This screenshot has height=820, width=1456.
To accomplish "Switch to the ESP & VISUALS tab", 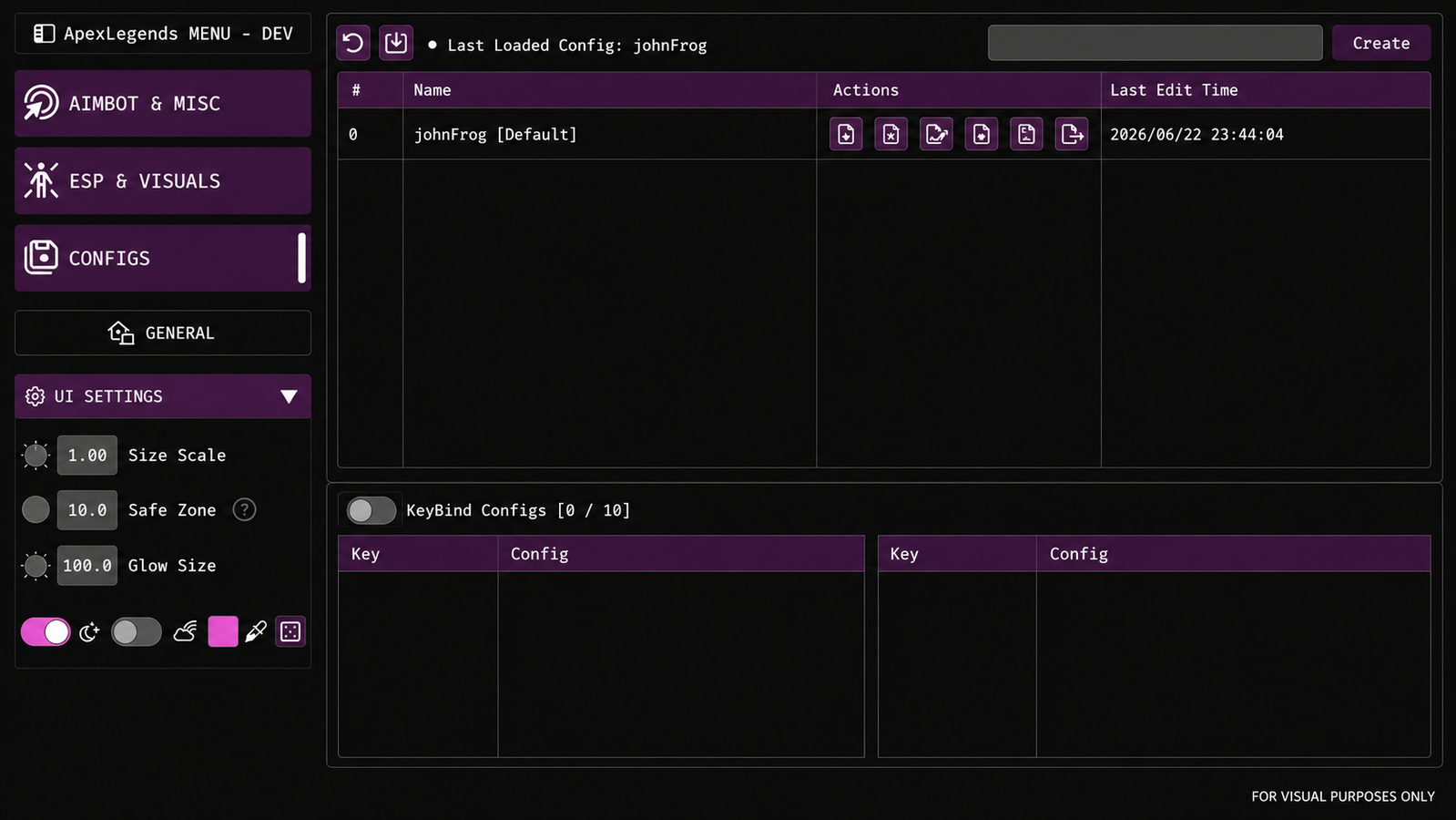I will (163, 180).
